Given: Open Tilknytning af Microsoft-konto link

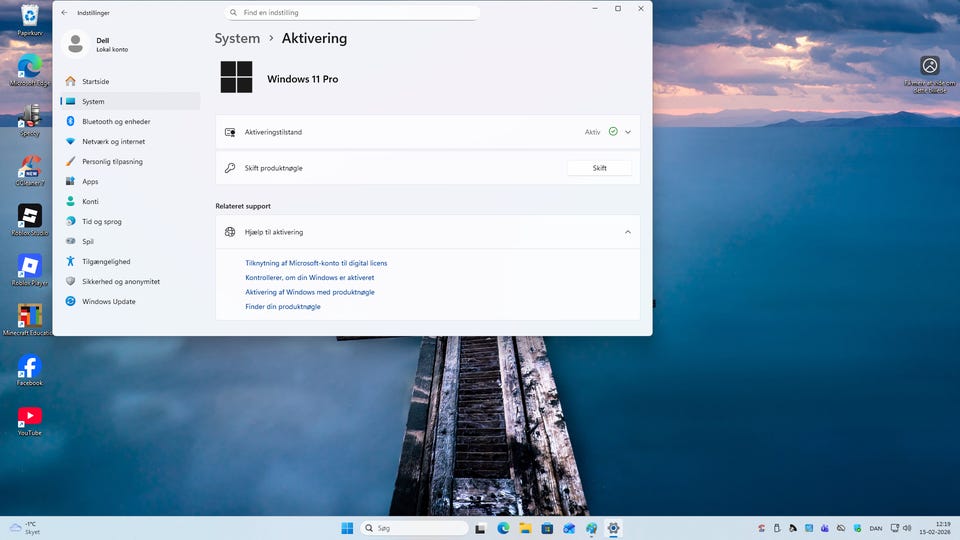Looking at the screenshot, I should [x=316, y=263].
